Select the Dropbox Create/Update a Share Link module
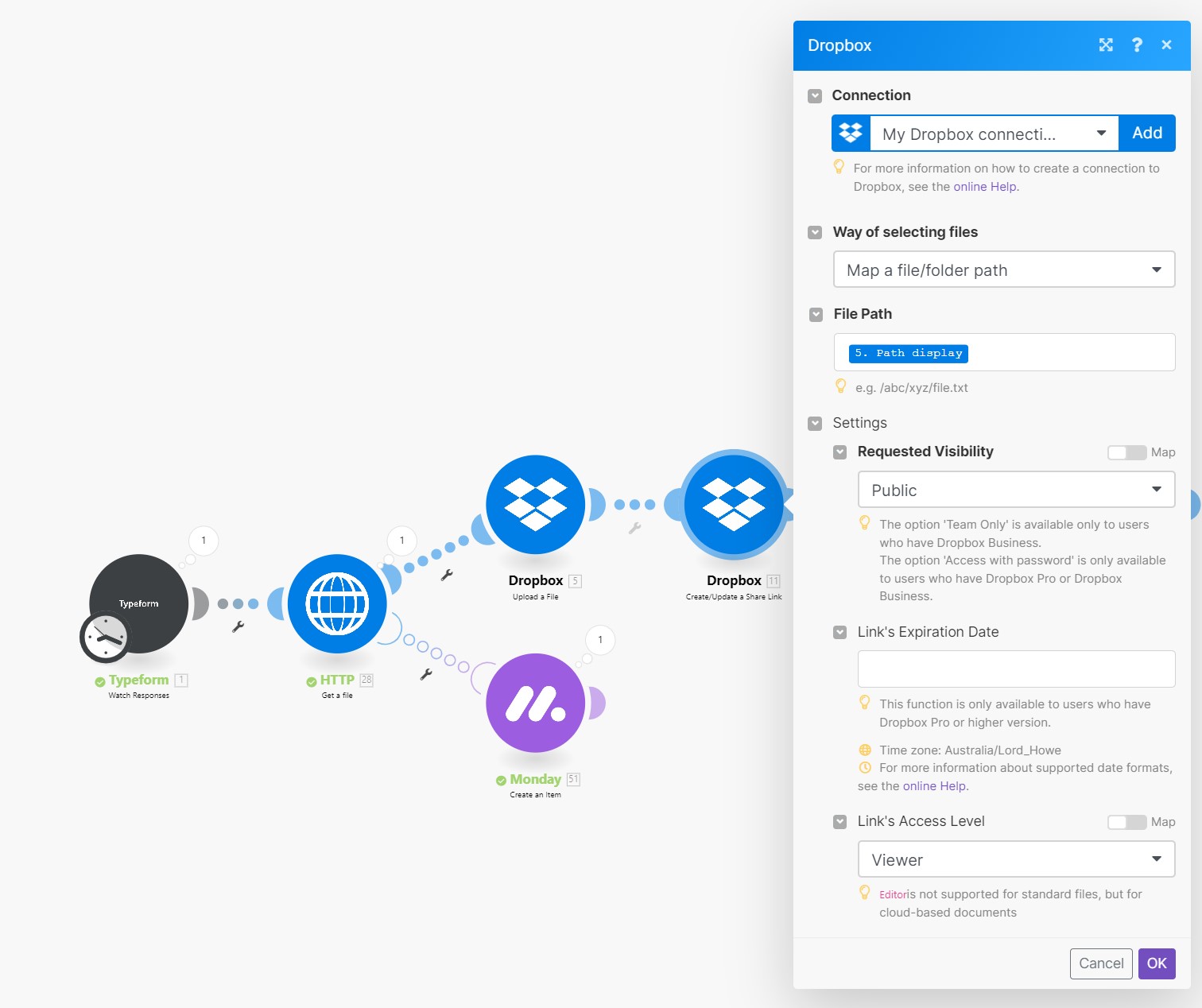Image resolution: width=1202 pixels, height=1008 pixels. click(x=734, y=504)
